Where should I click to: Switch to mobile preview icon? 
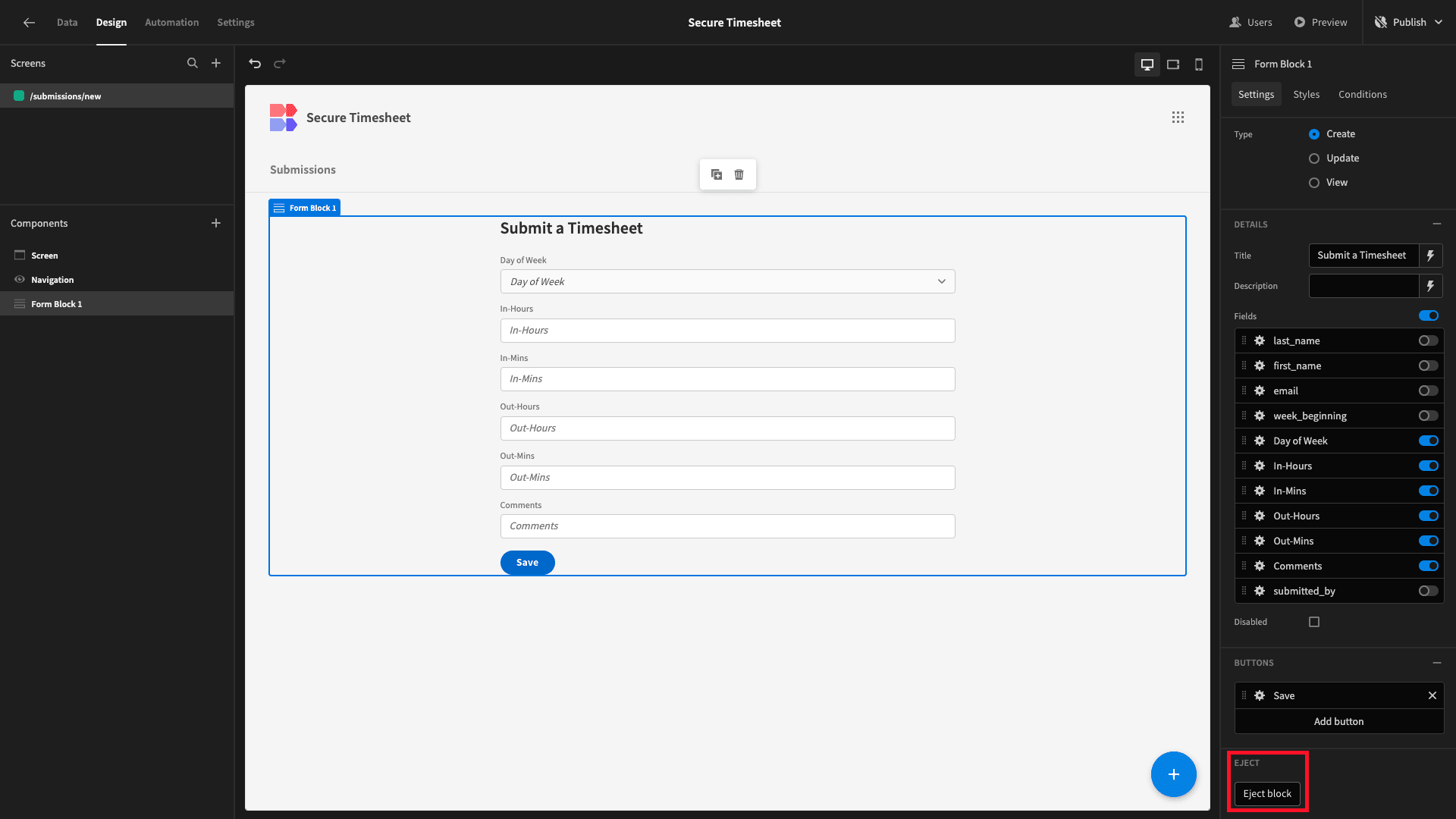pyautogui.click(x=1199, y=64)
